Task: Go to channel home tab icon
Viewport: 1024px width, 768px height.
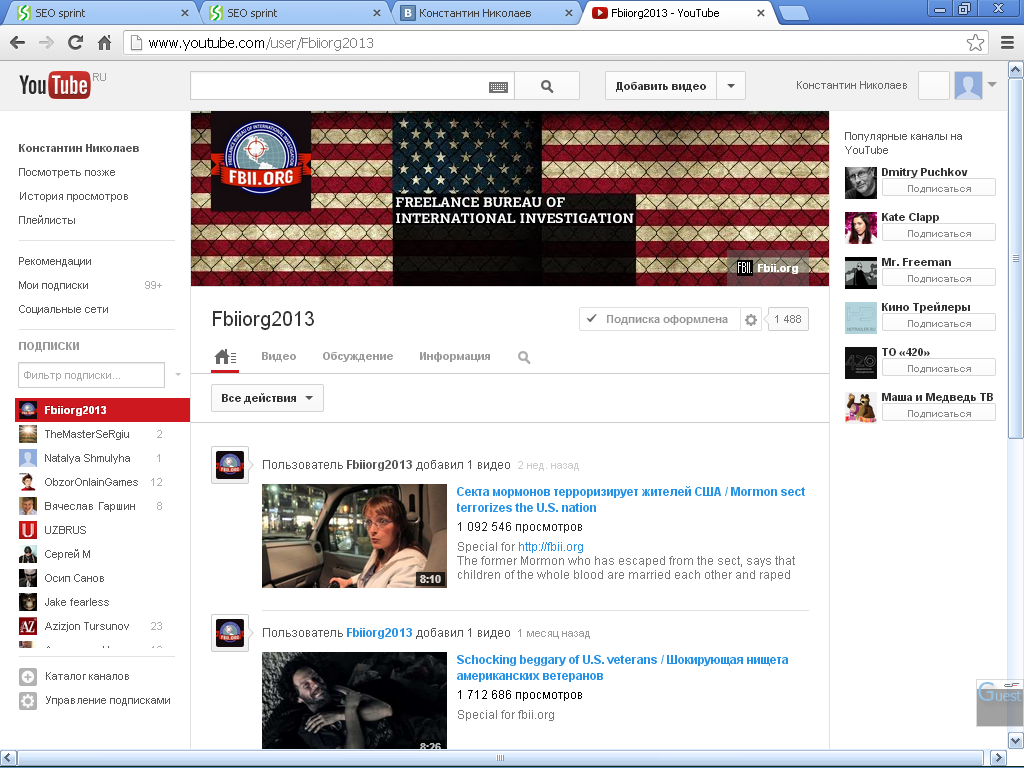Action: [x=225, y=357]
